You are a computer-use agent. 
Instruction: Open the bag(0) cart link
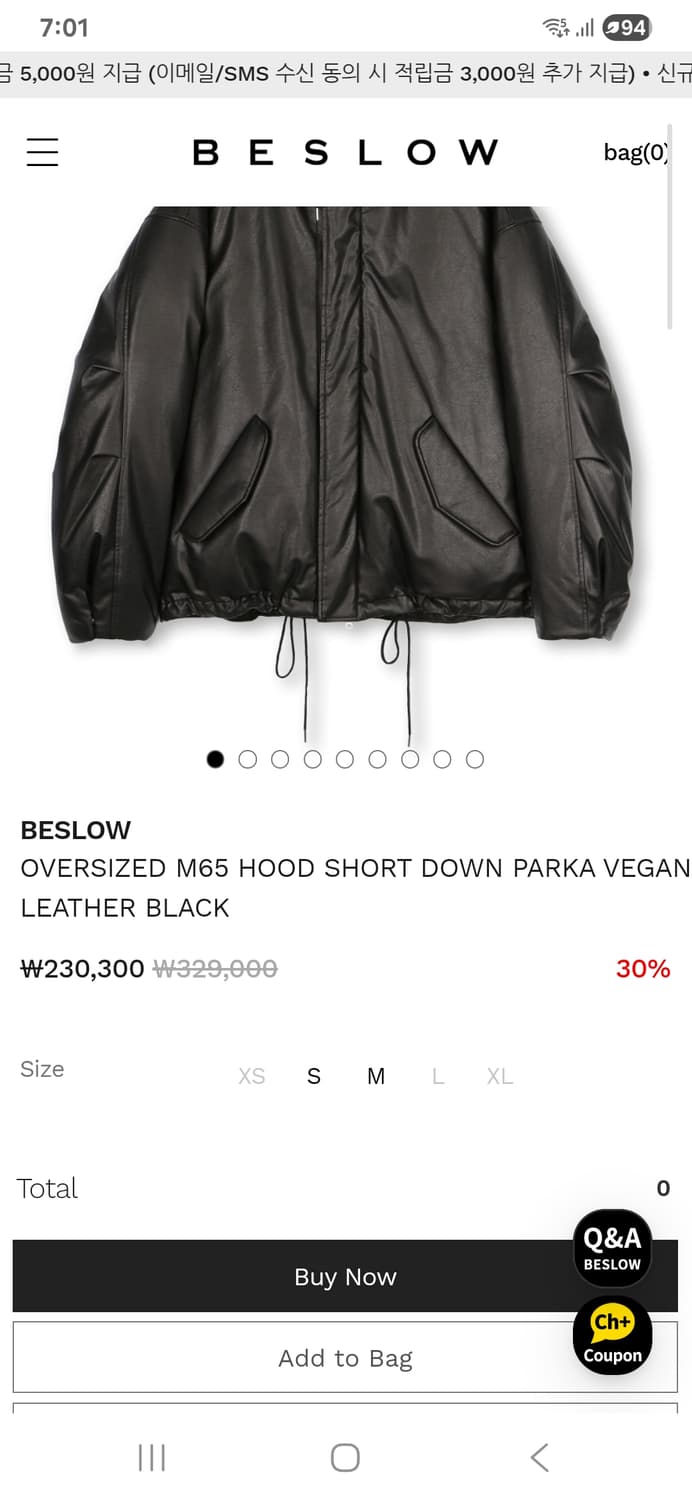[636, 152]
